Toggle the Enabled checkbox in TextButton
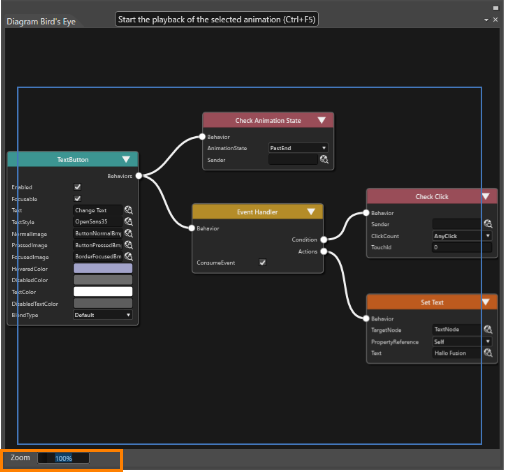Viewport: 505px width, 472px height. point(77,187)
